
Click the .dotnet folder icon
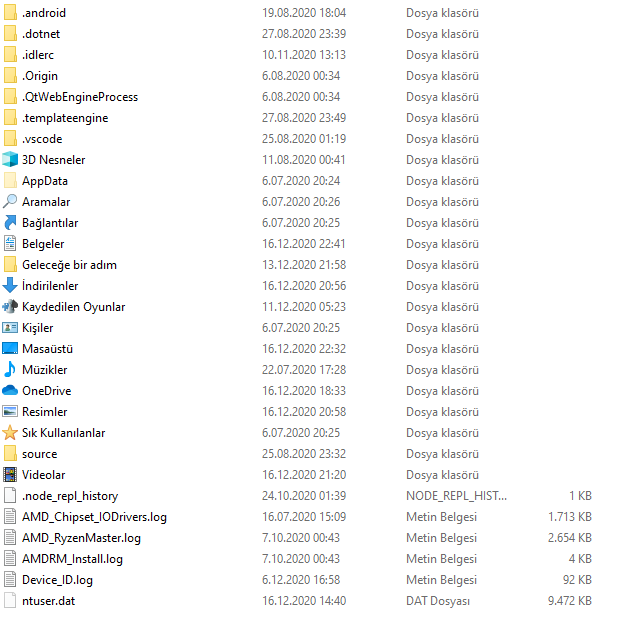[x=10, y=34]
